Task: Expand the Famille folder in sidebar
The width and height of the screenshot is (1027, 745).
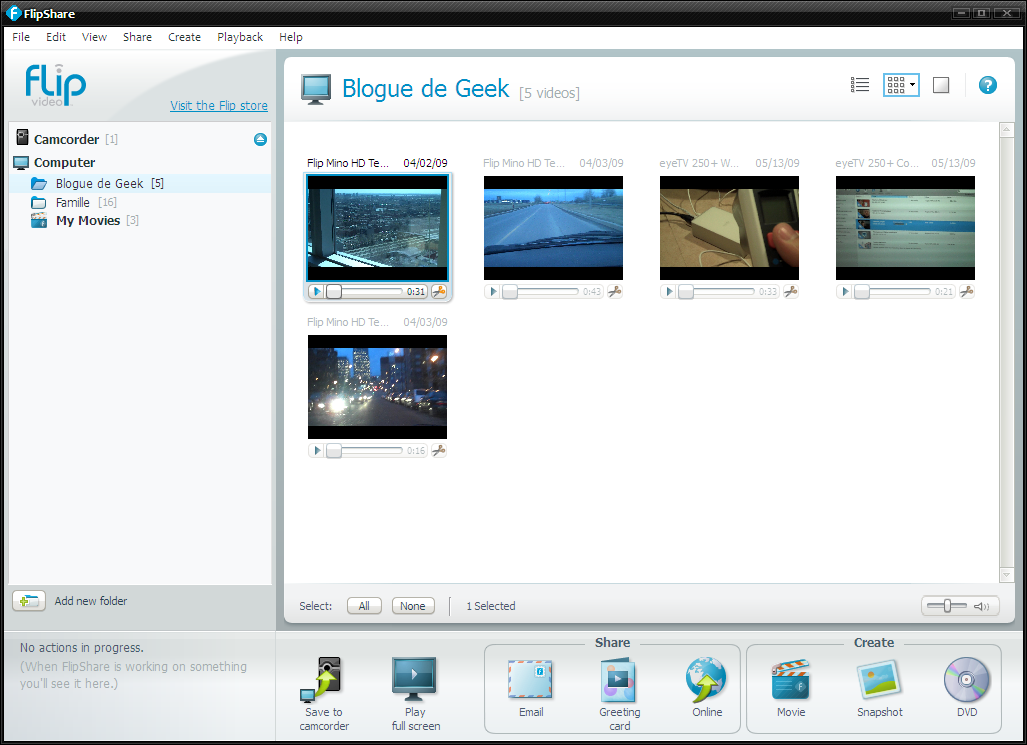Action: (x=73, y=202)
